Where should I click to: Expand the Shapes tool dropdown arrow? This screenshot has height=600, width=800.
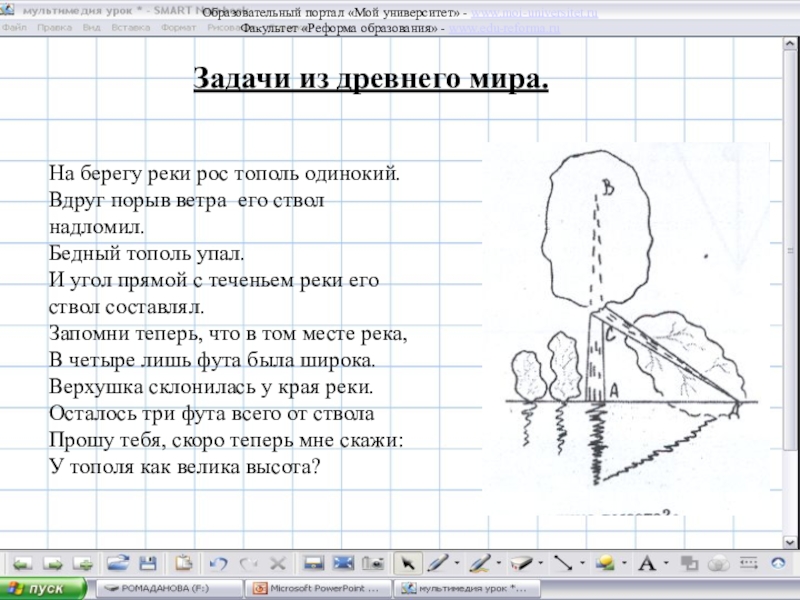pos(623,563)
